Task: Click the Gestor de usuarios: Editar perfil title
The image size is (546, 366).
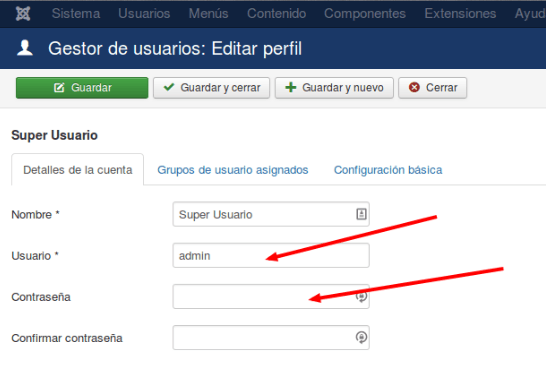Action: (175, 49)
